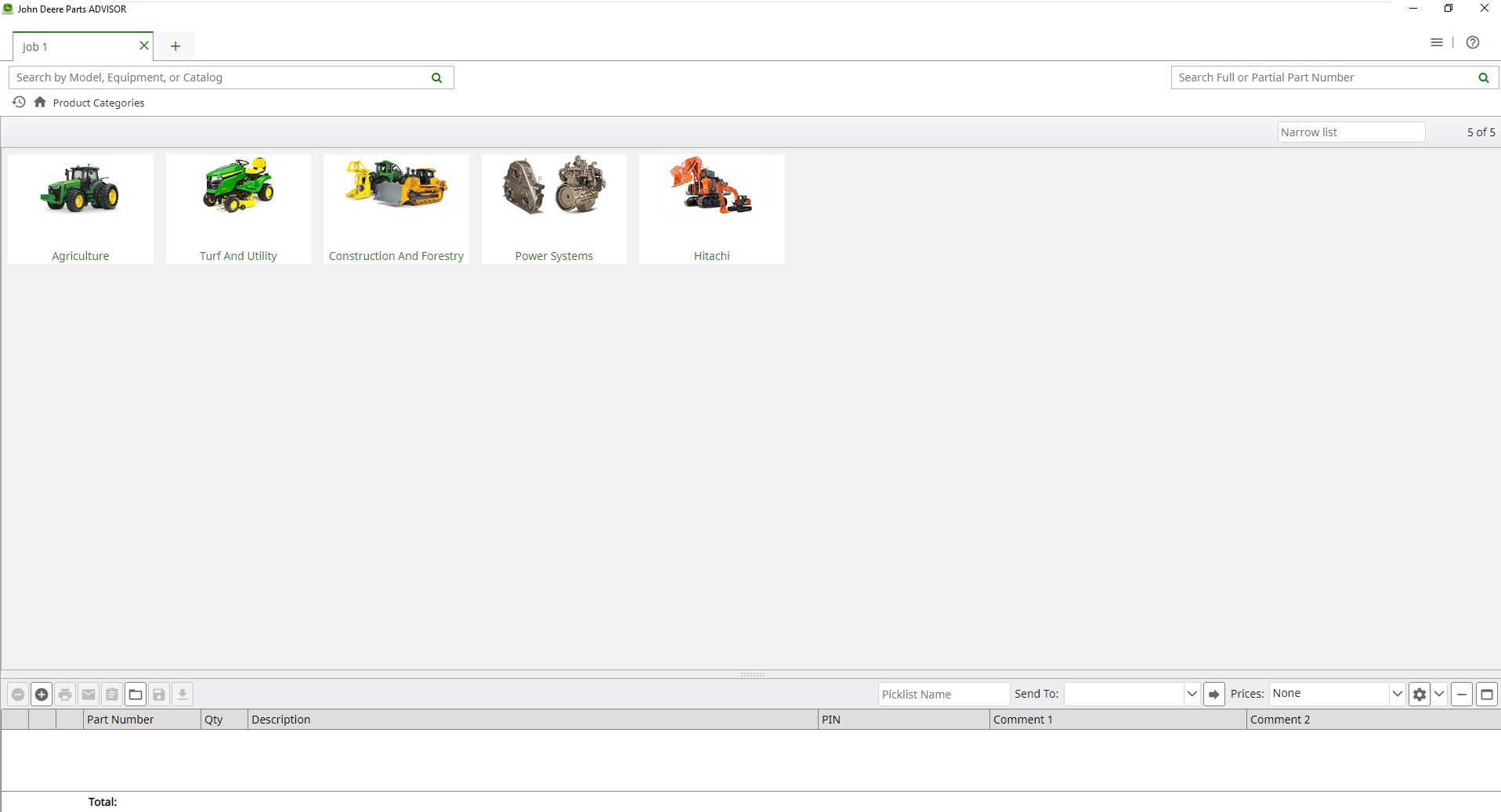The height and width of the screenshot is (812, 1501).
Task: Click the model search magnifier icon
Action: (x=436, y=78)
